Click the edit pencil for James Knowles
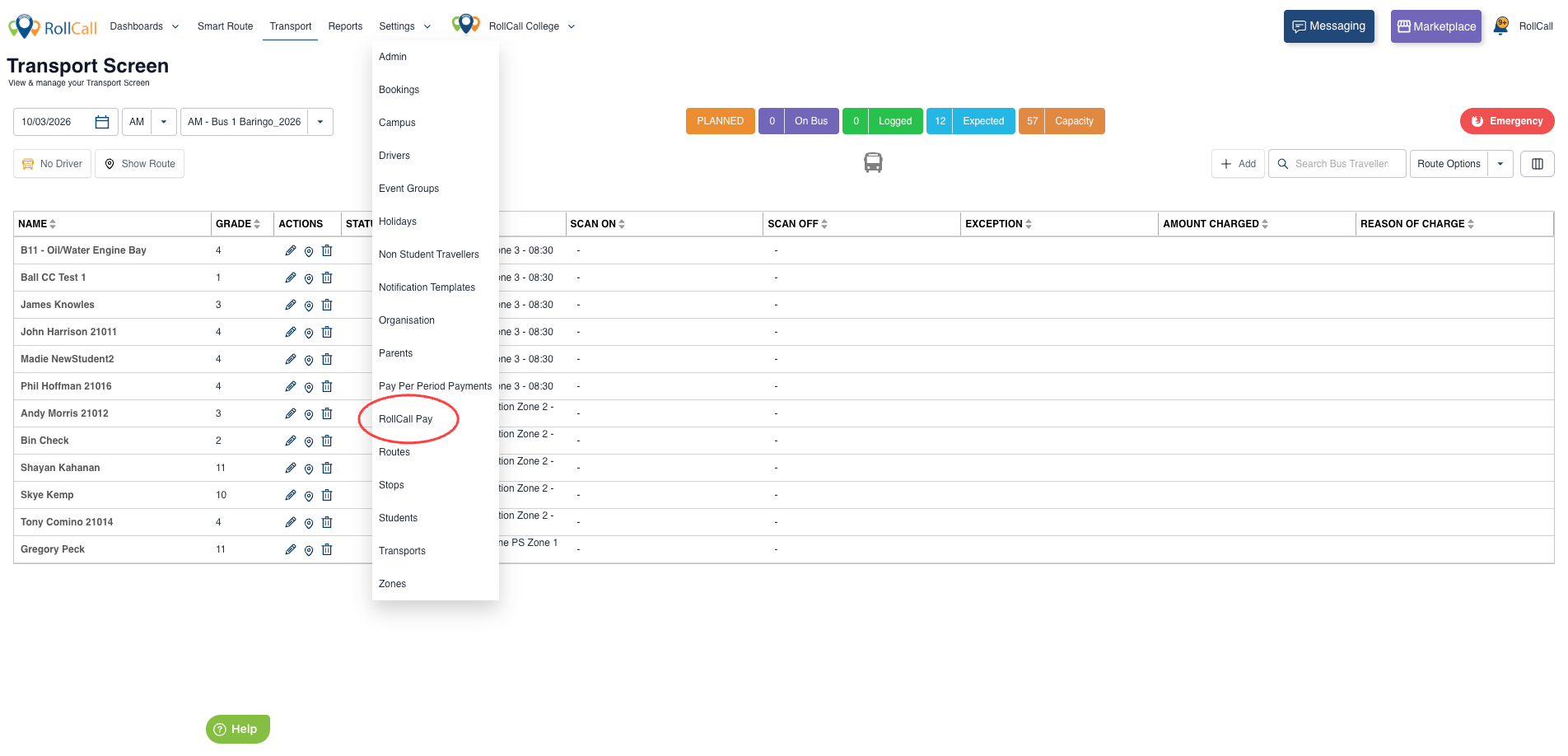This screenshot has height=756, width=1568. pyautogui.click(x=291, y=305)
